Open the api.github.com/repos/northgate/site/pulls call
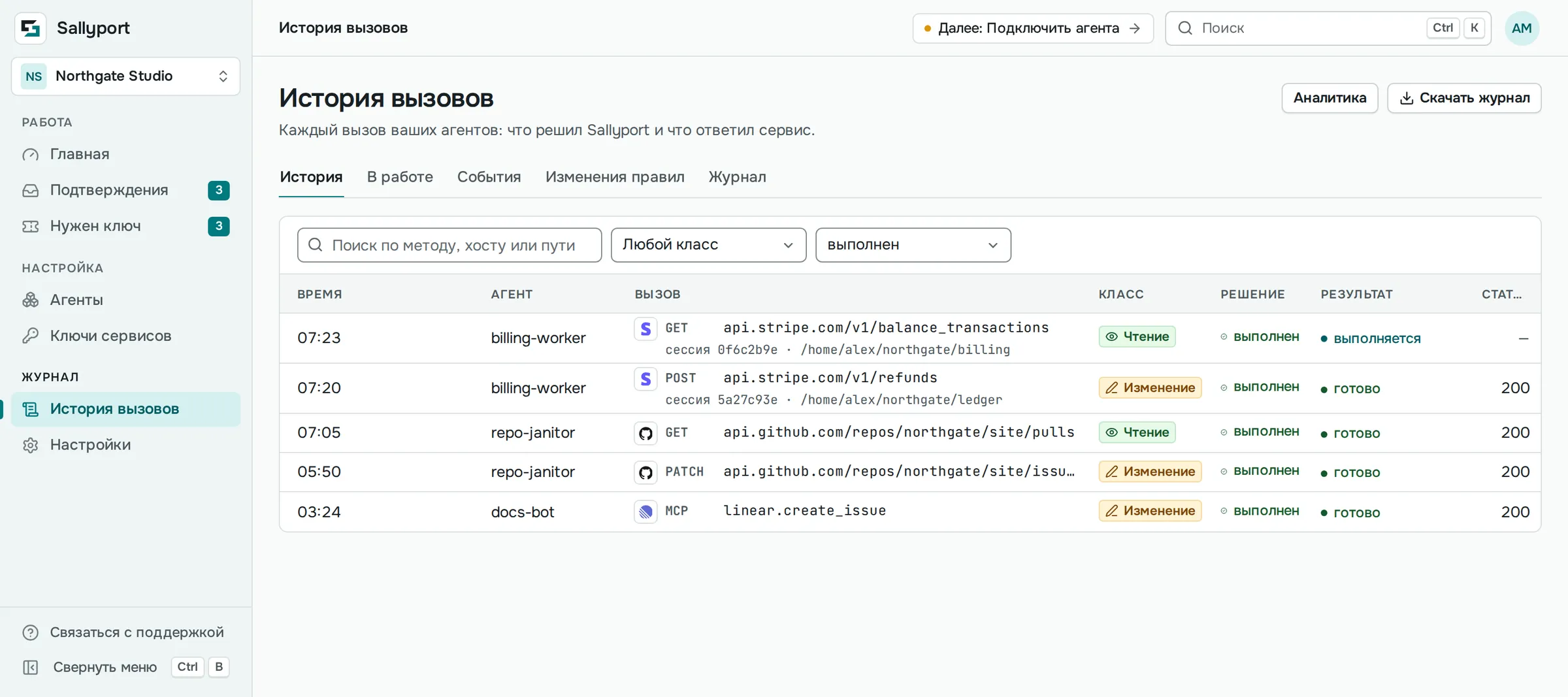 (898, 432)
